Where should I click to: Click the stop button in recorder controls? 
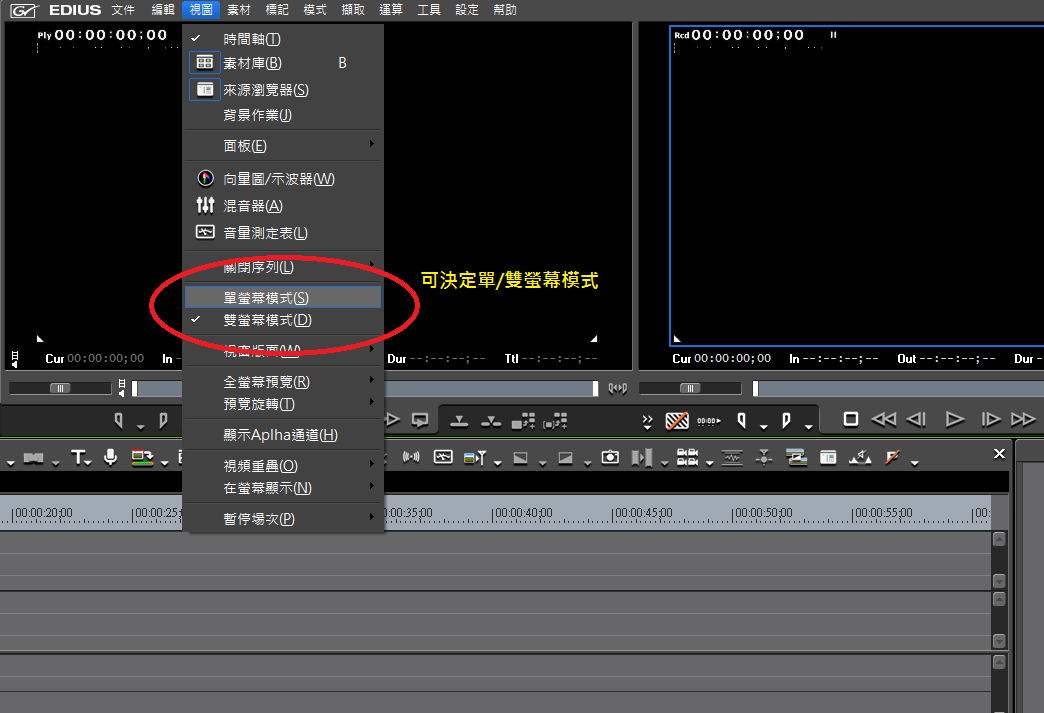click(x=851, y=419)
